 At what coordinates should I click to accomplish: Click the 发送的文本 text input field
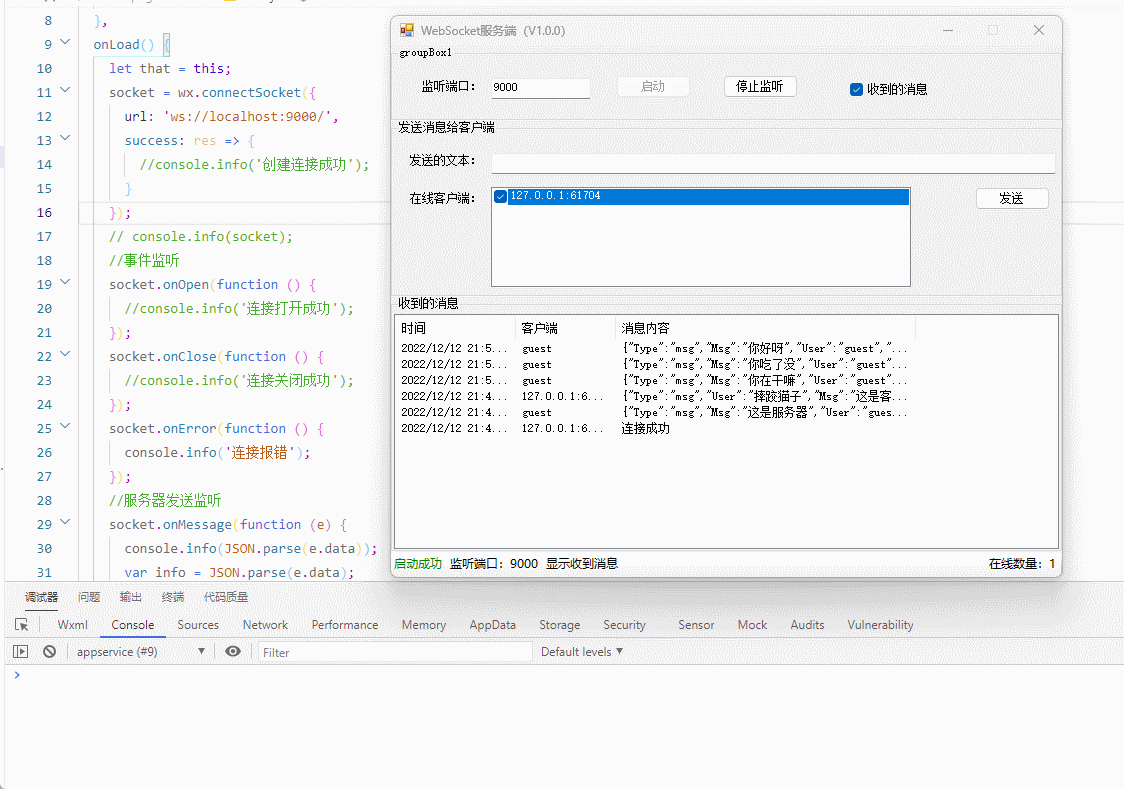click(772, 162)
